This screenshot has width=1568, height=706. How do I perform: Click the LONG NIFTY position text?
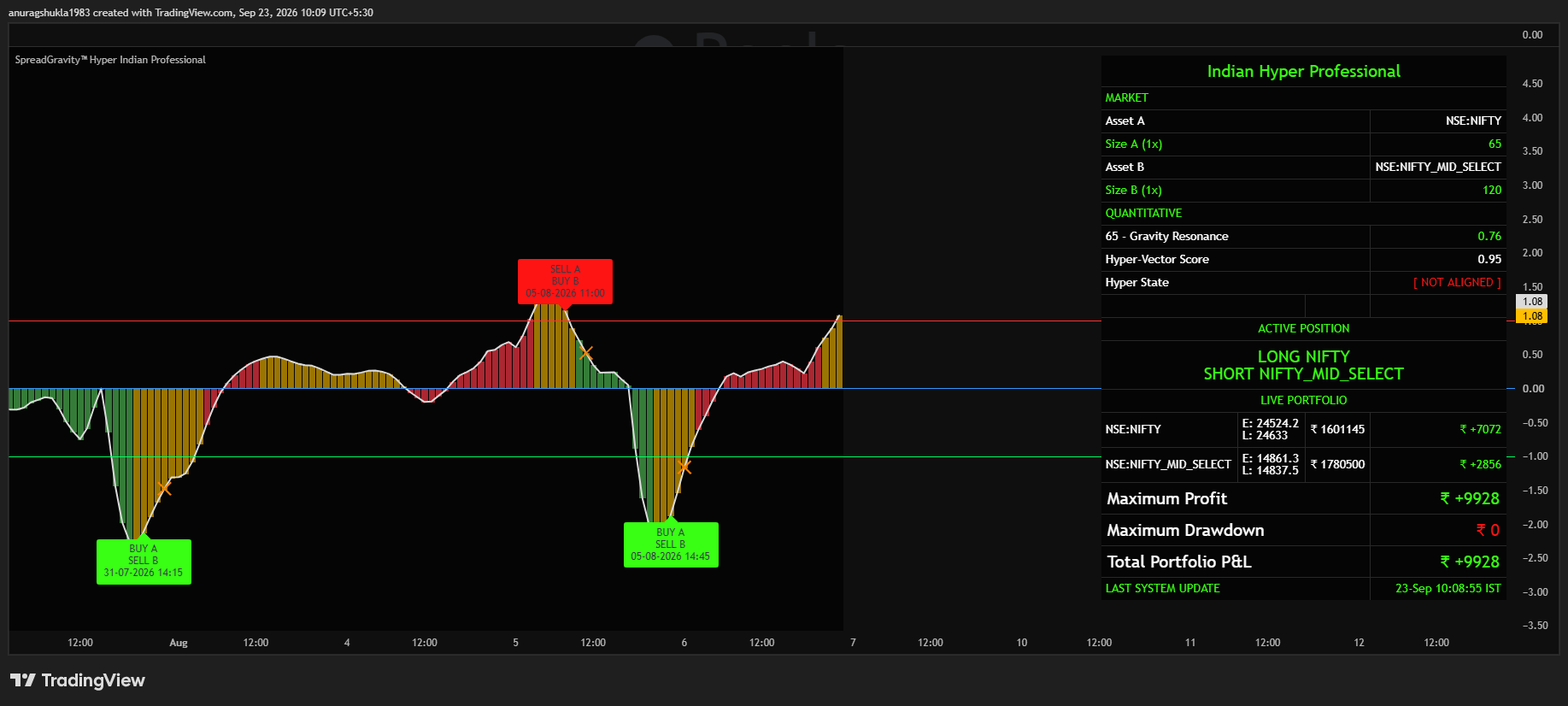pyautogui.click(x=1303, y=356)
